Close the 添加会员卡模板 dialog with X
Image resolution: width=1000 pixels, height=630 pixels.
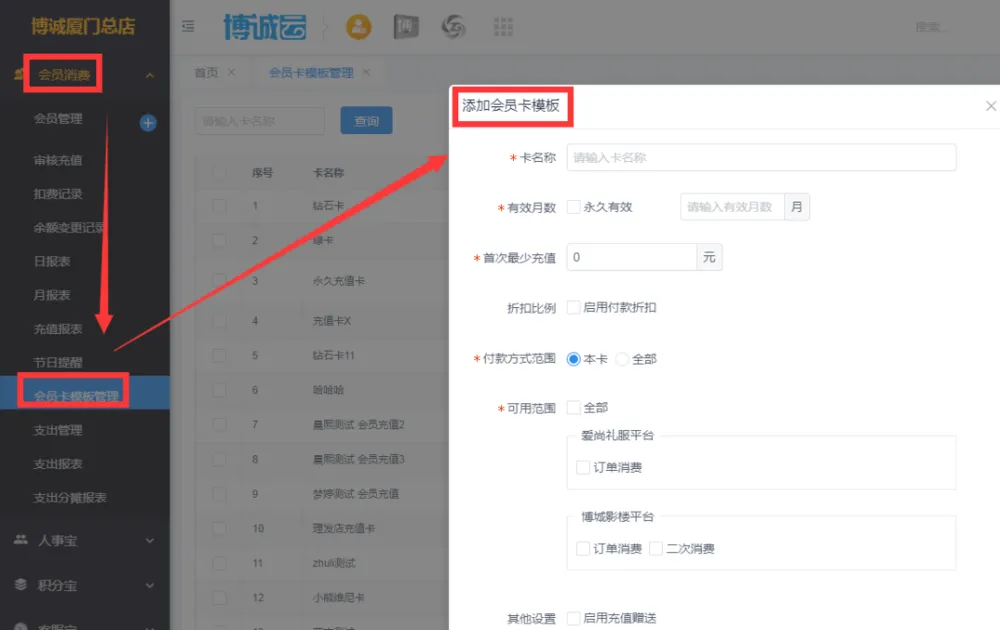coord(990,106)
